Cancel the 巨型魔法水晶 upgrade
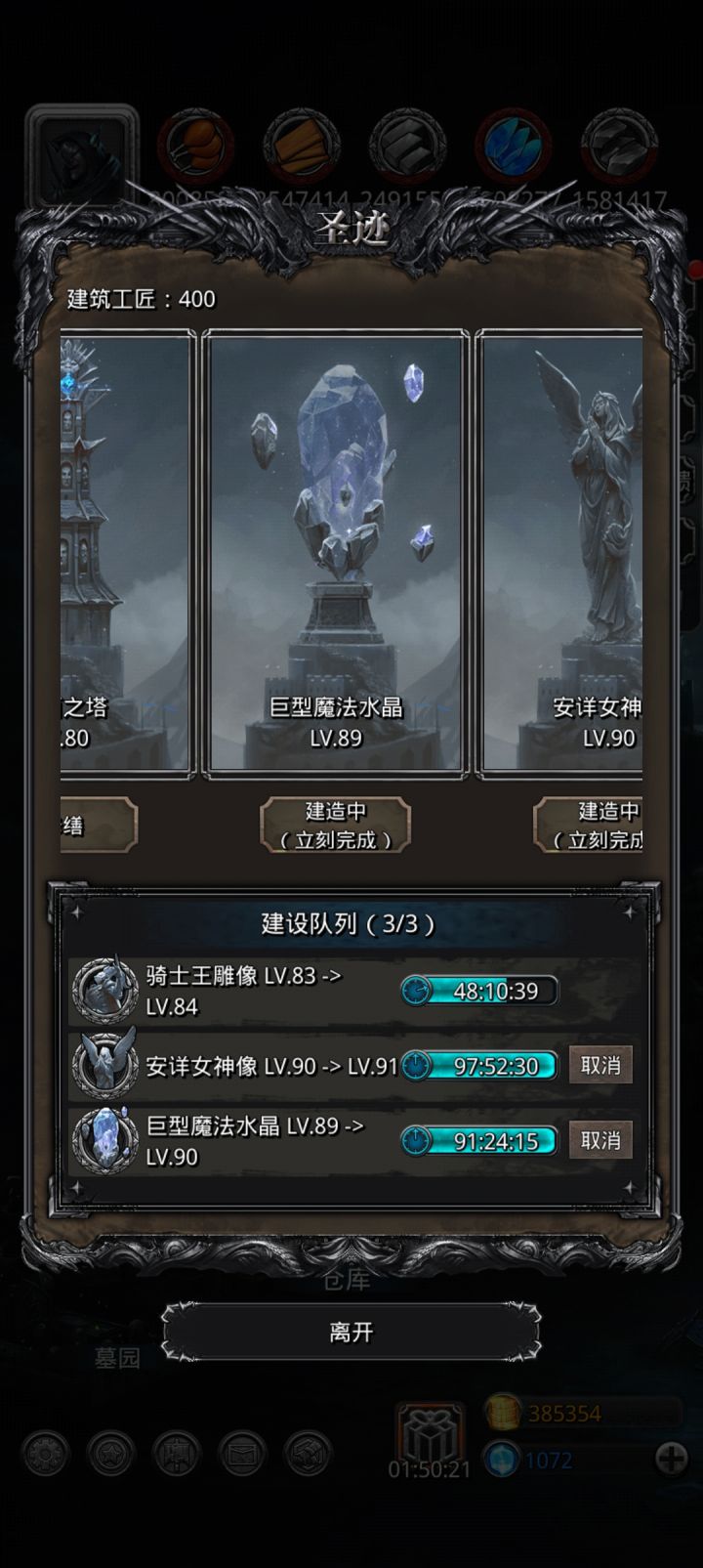Viewport: 703px width, 1568px height. coord(600,1140)
